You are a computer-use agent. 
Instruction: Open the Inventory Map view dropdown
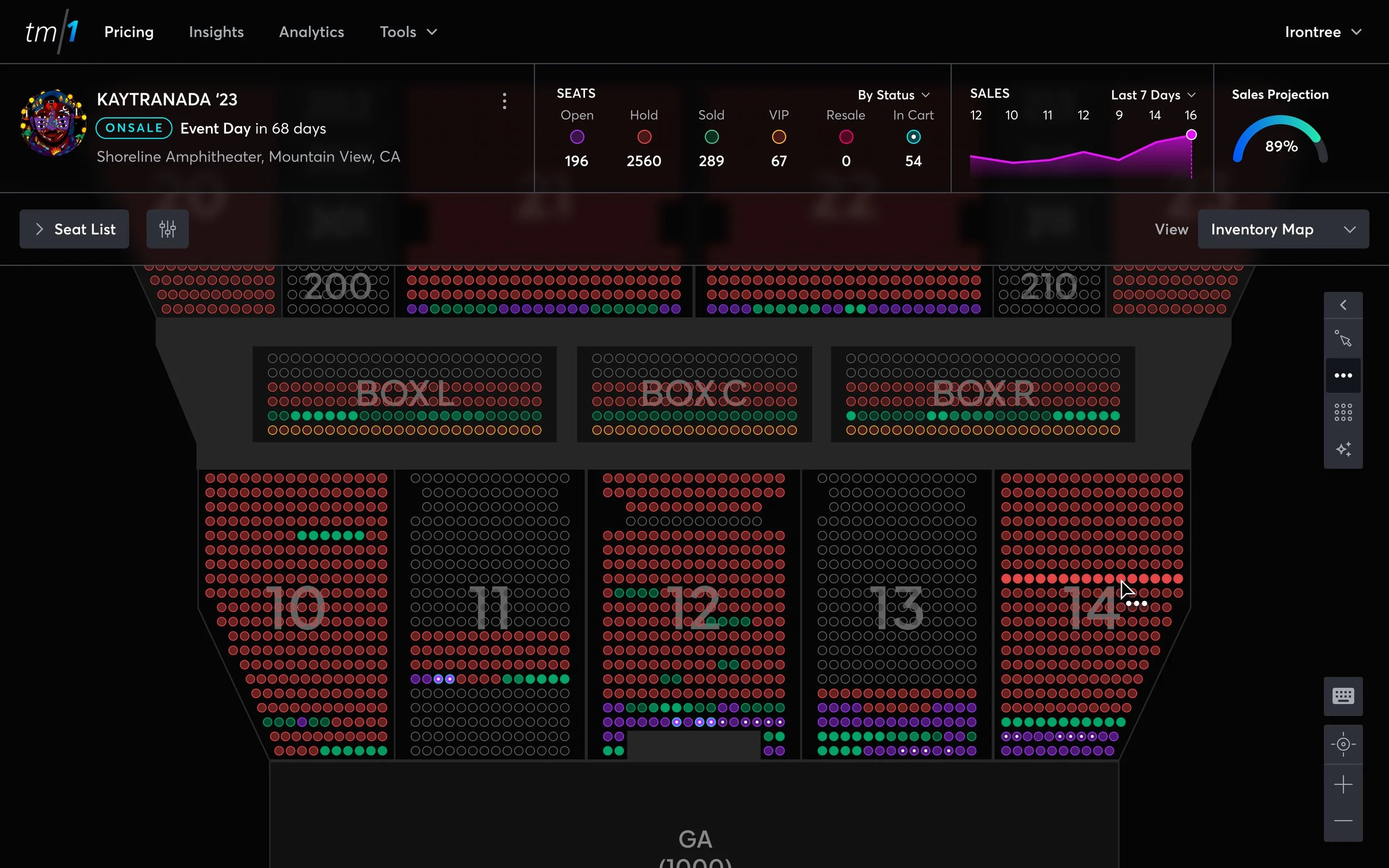pos(1283,229)
